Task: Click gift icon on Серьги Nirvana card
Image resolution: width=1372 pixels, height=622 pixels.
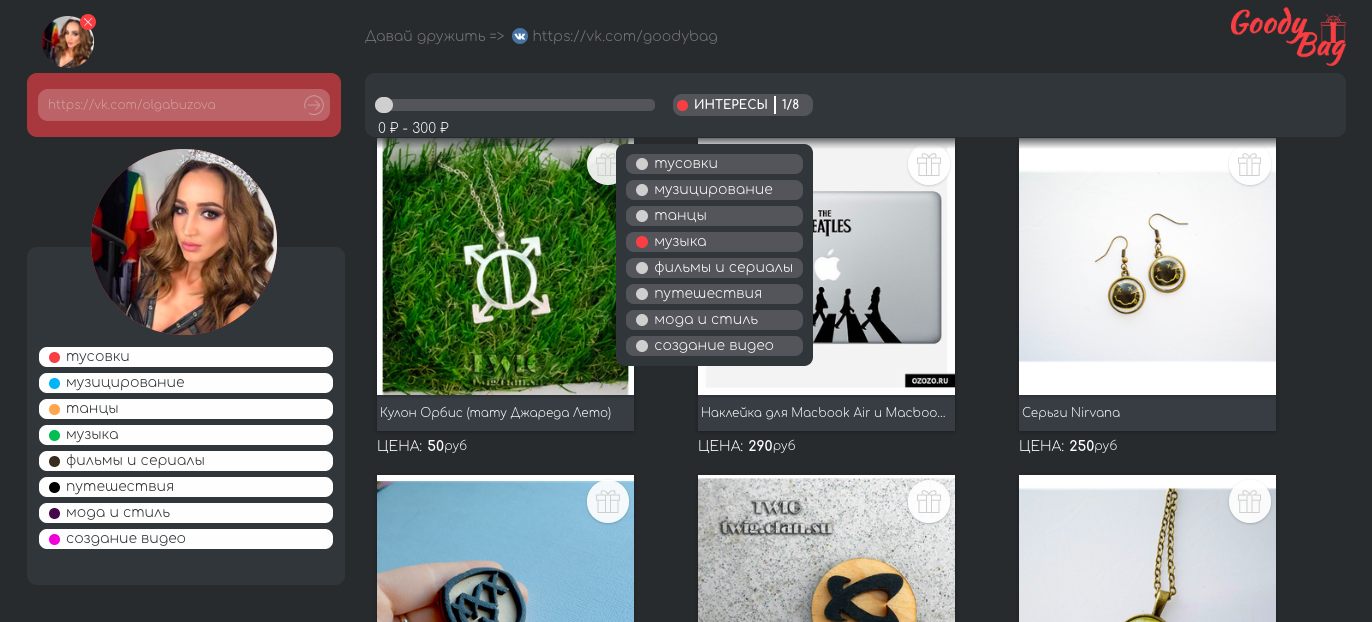Action: tap(1250, 164)
